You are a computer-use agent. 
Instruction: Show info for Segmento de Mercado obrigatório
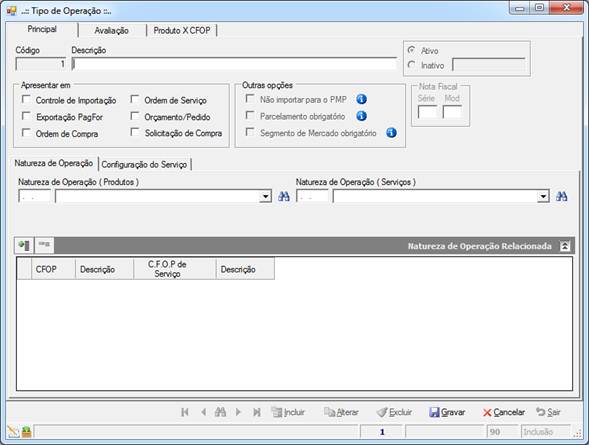pos(391,133)
